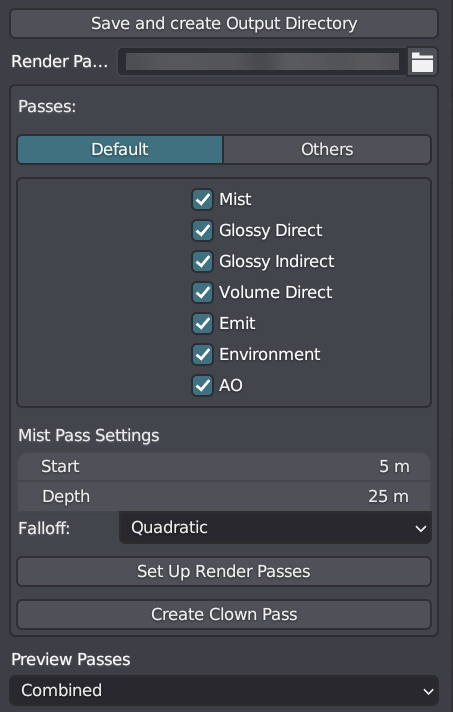The height and width of the screenshot is (712, 453).
Task: Click the Create Clown Pass button
Action: click(x=224, y=614)
